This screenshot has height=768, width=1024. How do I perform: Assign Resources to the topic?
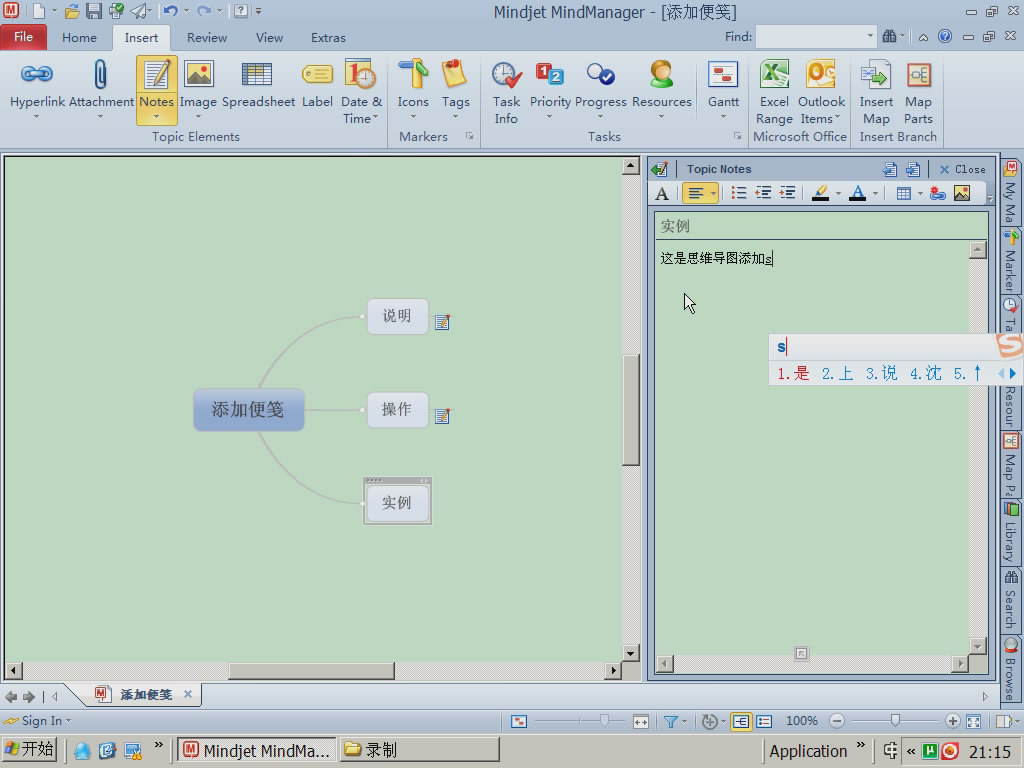[x=662, y=90]
